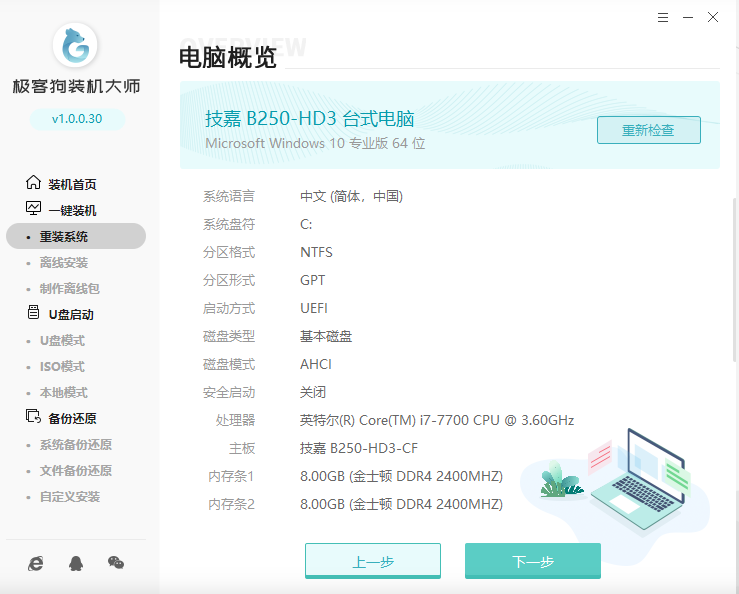
Task: Click the 下一步 next step button
Action: coord(533,561)
